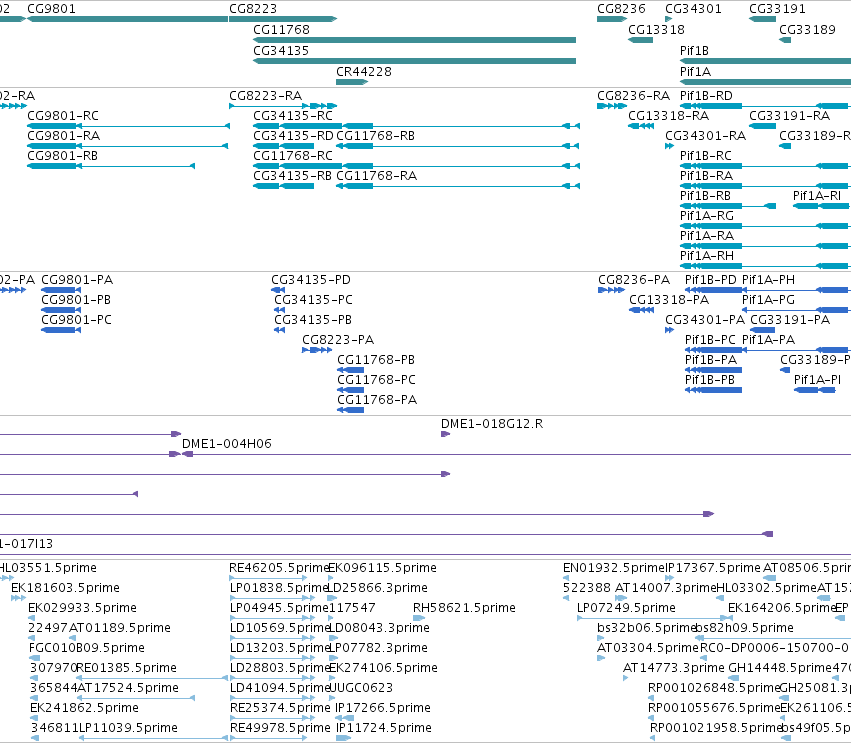Click the CR44228 gene bar
Viewport: 851px width, 743px height.
tap(352, 82)
